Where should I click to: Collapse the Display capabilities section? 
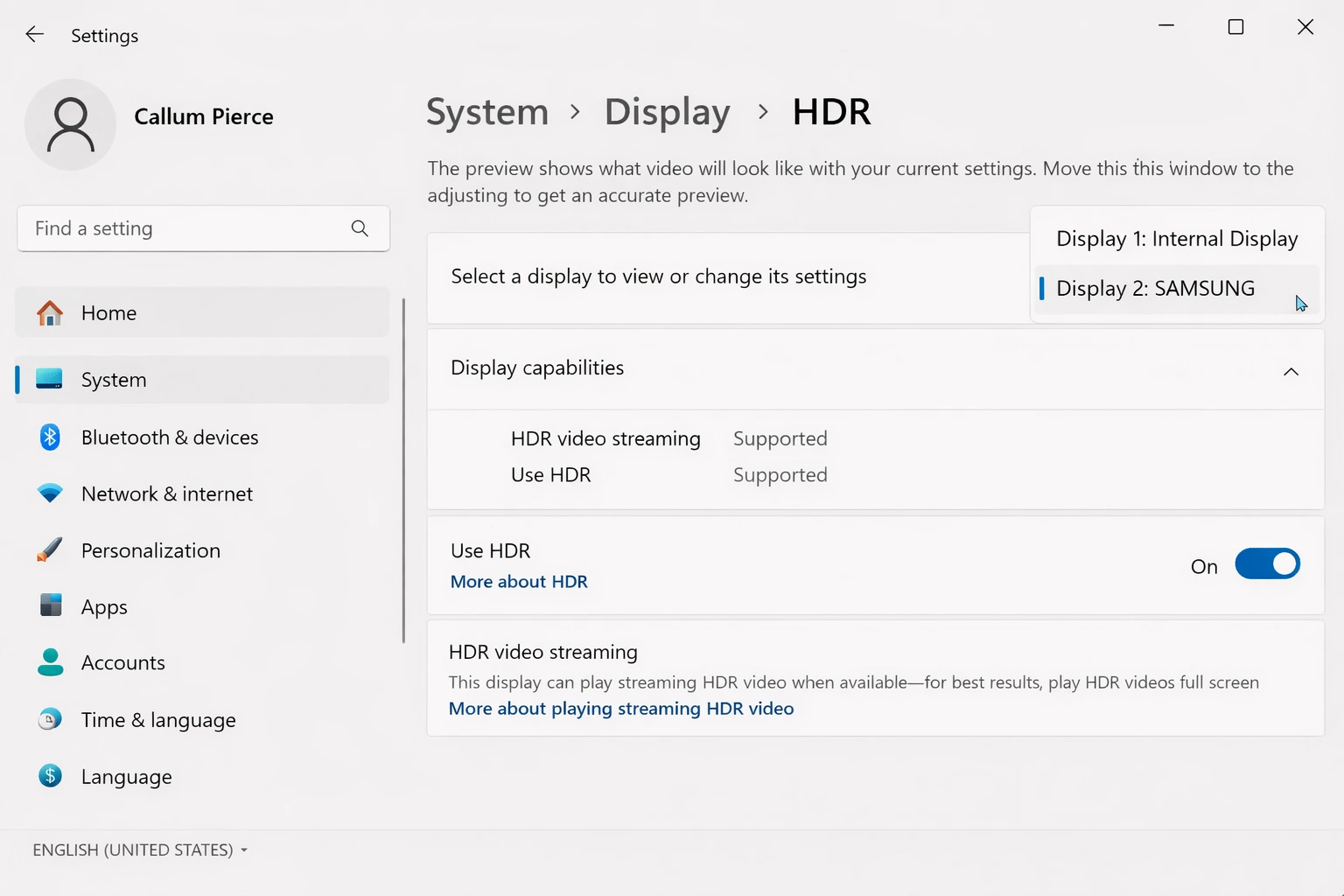[1291, 371]
